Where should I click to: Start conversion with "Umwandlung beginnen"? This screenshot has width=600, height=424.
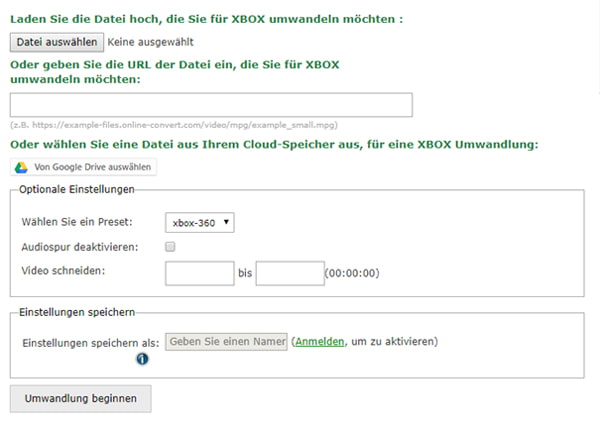[x=81, y=398]
